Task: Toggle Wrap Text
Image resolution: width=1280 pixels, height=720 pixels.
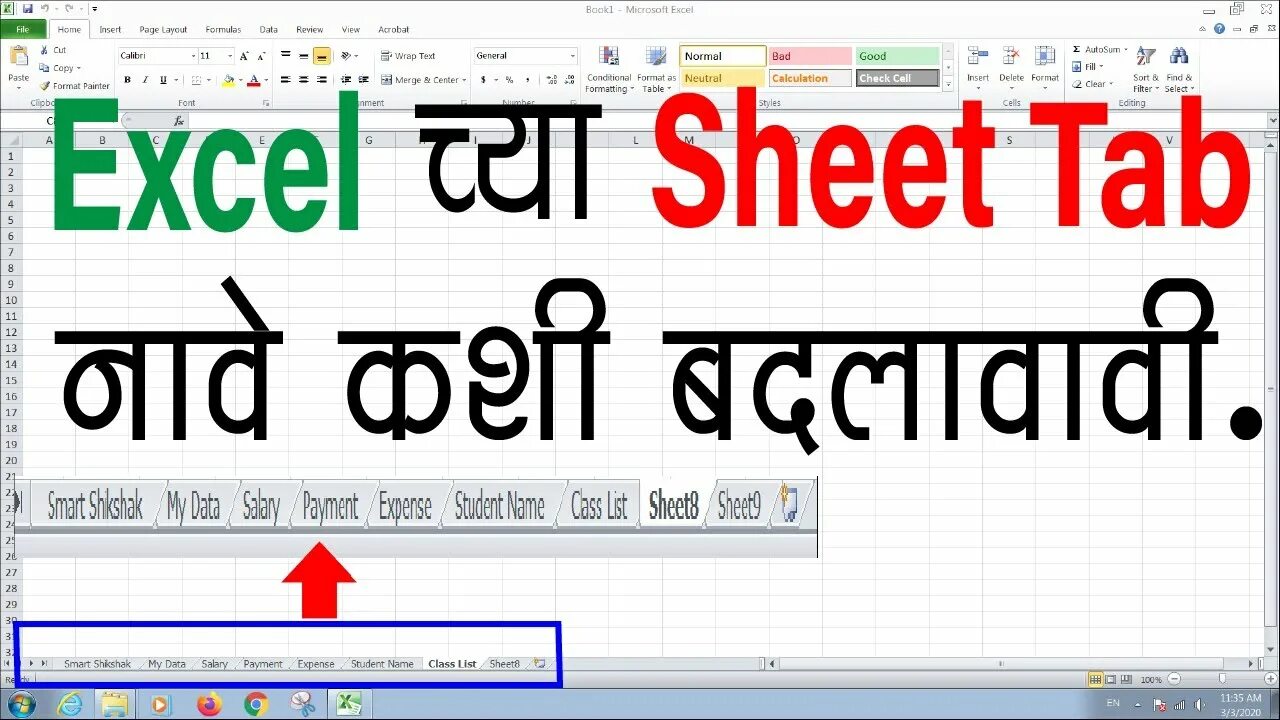Action: tap(408, 56)
